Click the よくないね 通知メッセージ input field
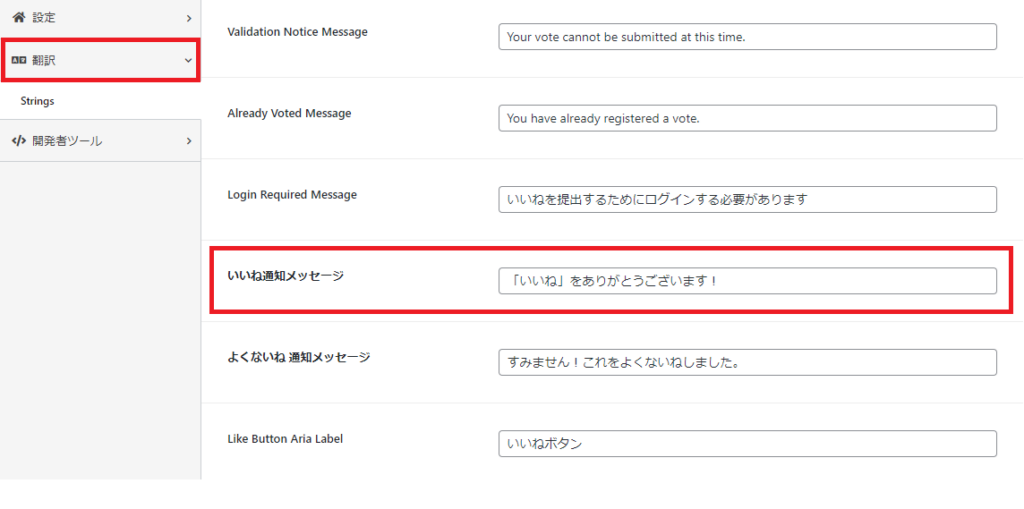The image size is (1024, 509). pyautogui.click(x=747, y=362)
